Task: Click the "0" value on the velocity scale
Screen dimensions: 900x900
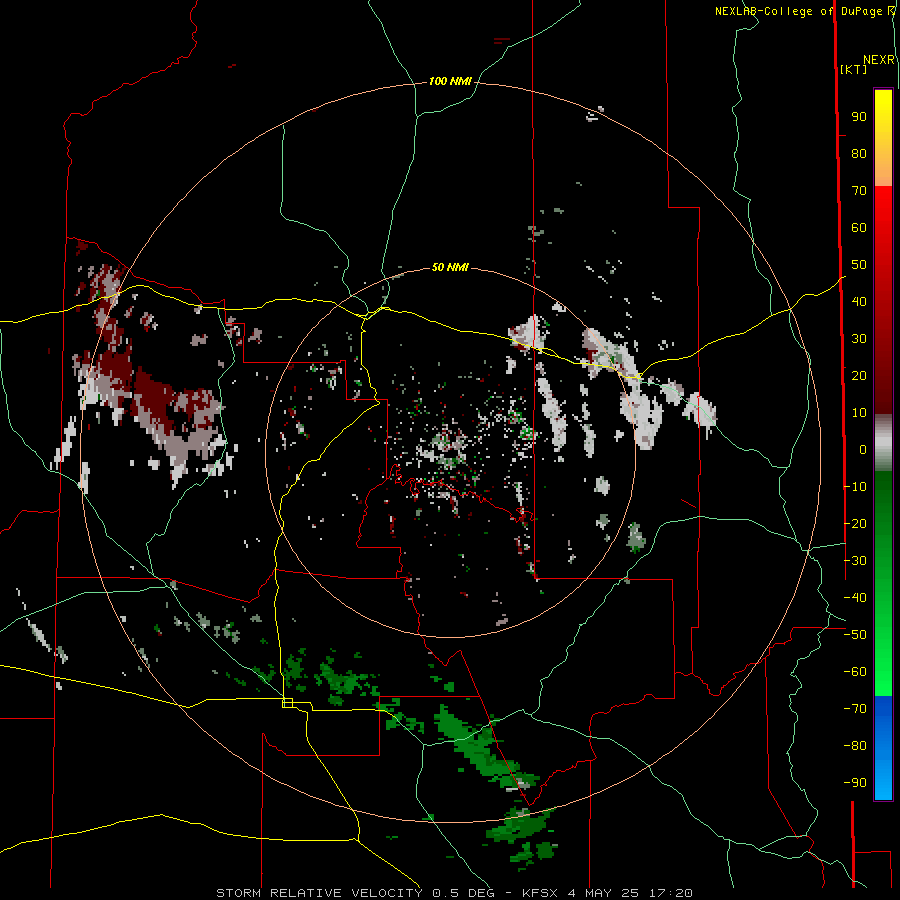Action: tap(863, 449)
